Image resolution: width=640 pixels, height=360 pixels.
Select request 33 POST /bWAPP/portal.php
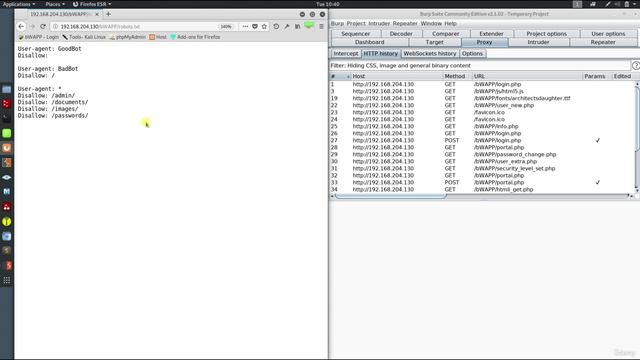pos(482,182)
